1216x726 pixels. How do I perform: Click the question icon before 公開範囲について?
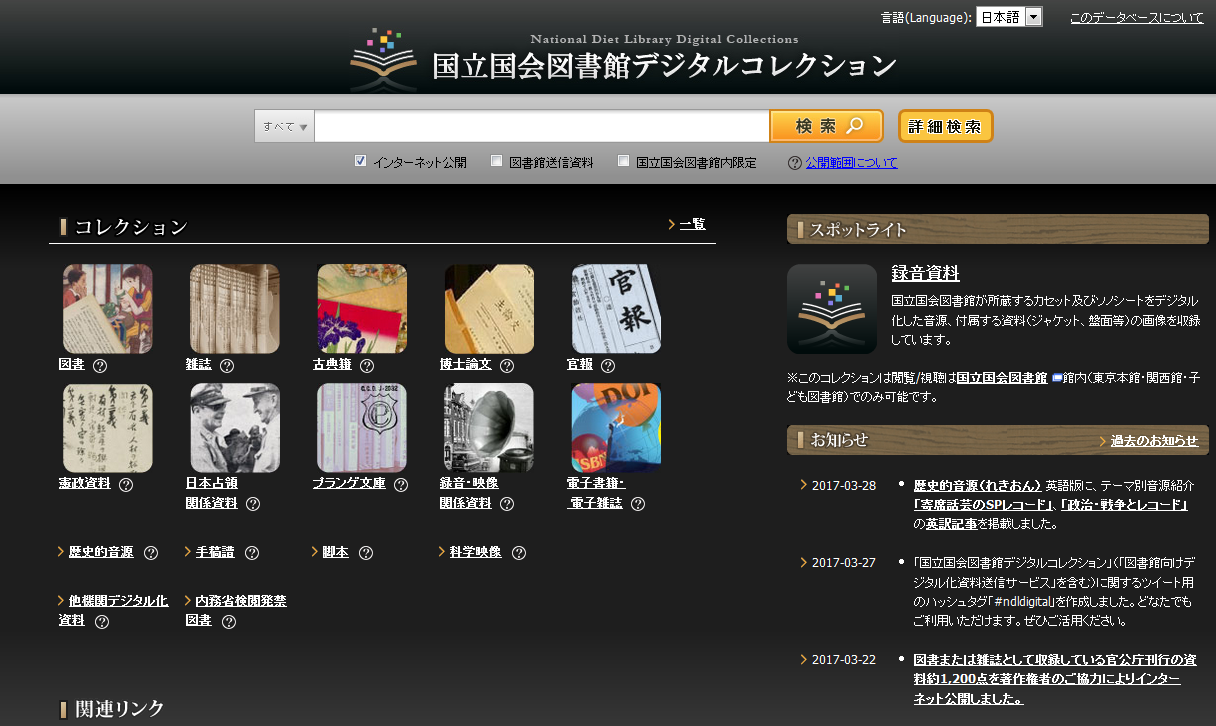click(x=795, y=163)
